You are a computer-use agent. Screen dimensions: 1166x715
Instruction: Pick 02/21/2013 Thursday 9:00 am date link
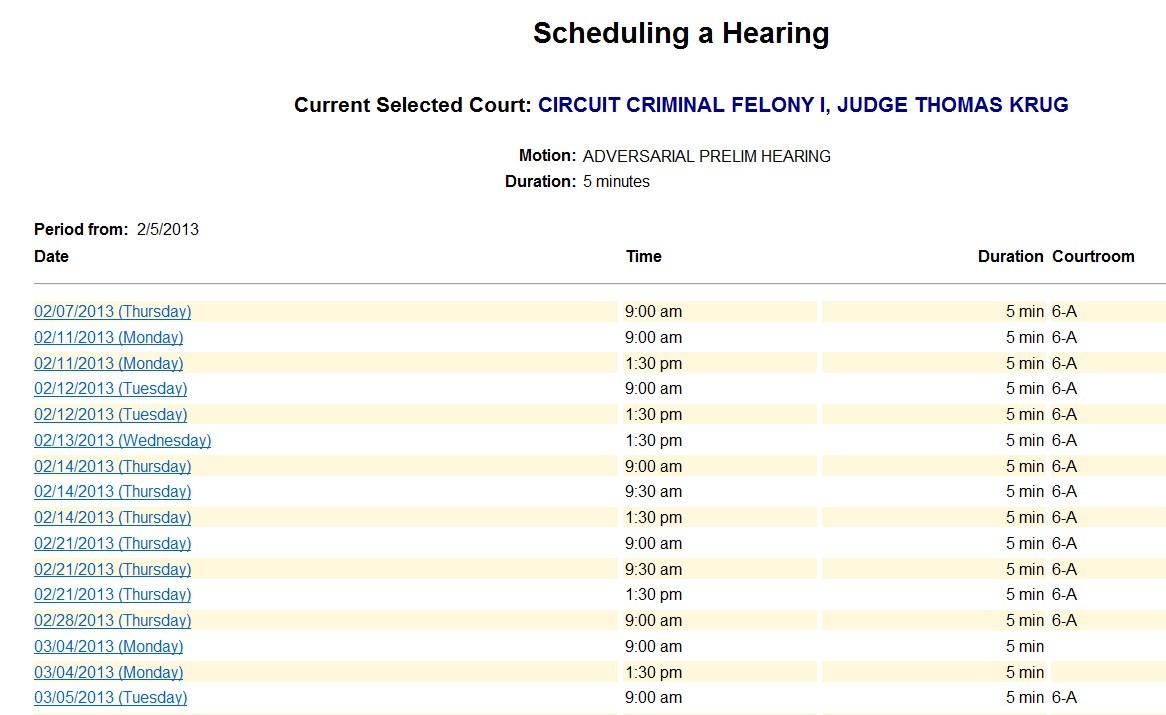tap(112, 544)
